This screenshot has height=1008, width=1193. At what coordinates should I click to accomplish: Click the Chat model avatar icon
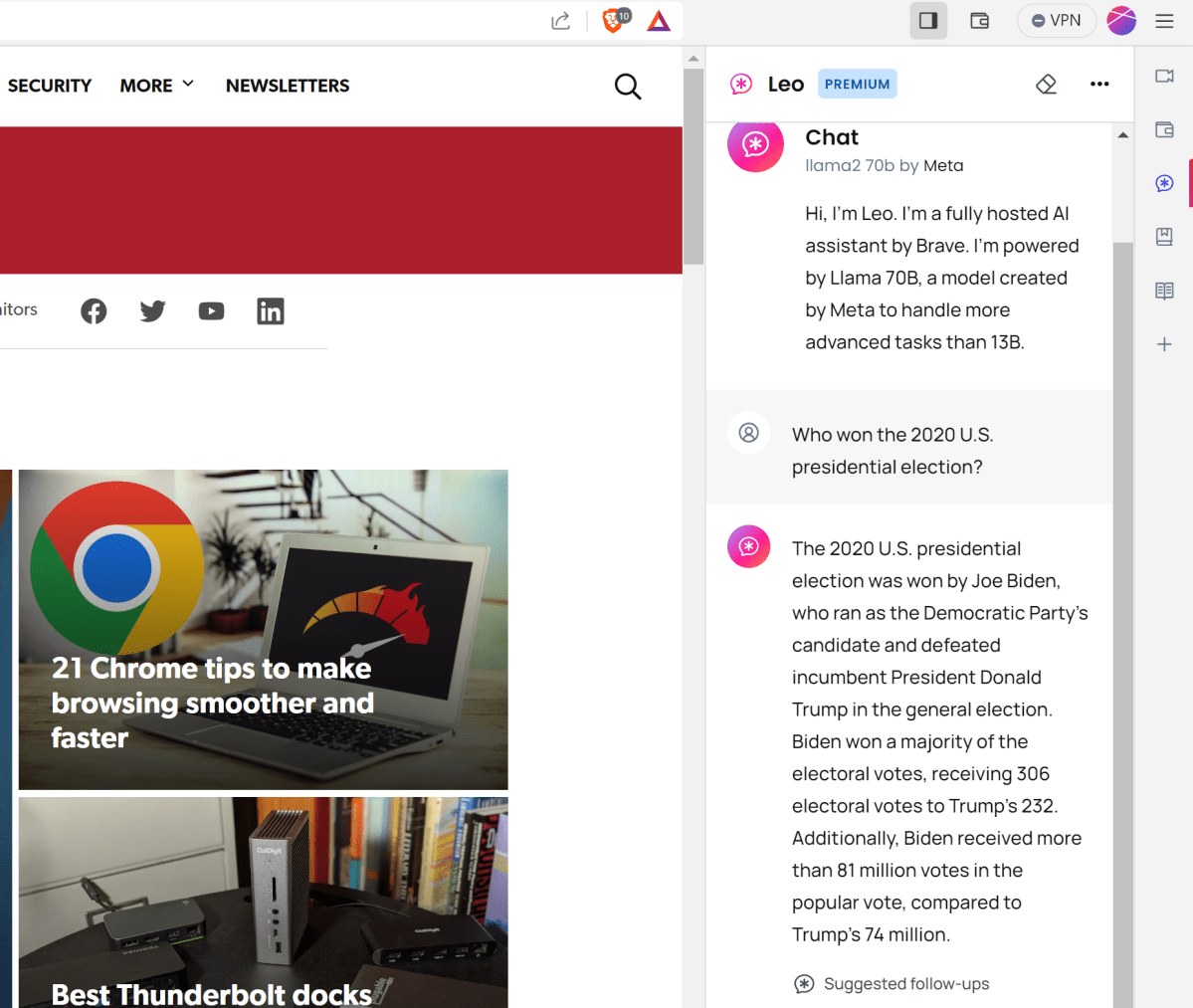click(x=755, y=144)
